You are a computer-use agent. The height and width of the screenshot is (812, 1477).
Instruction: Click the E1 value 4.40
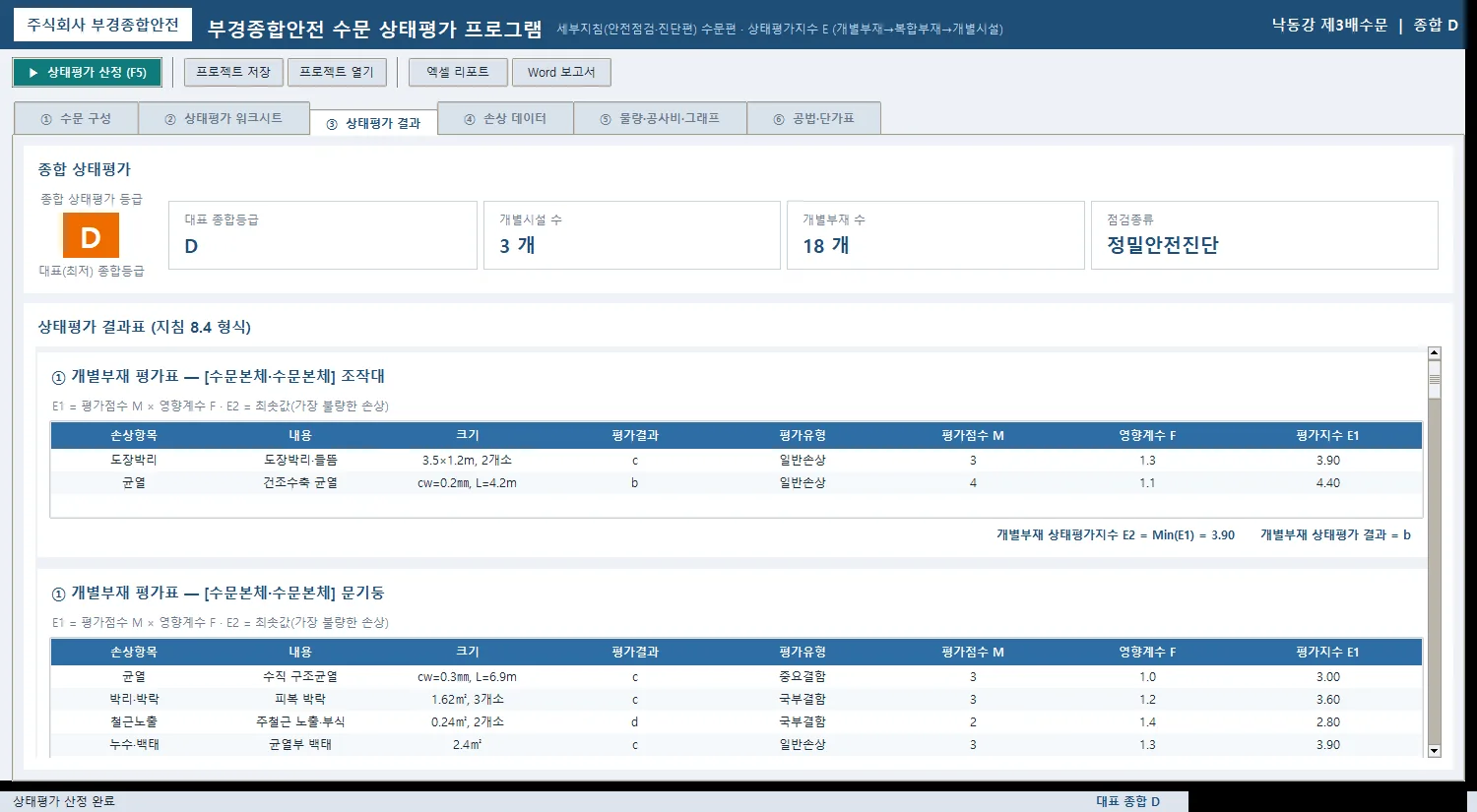pyautogui.click(x=1328, y=482)
